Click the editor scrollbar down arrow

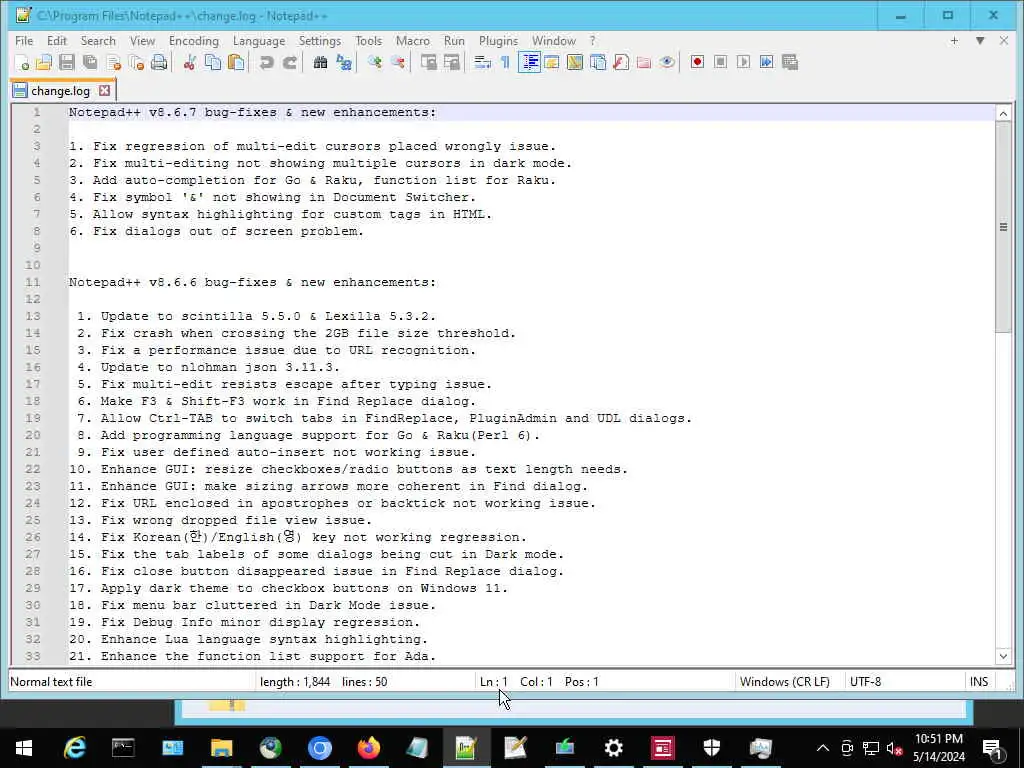click(x=1003, y=656)
